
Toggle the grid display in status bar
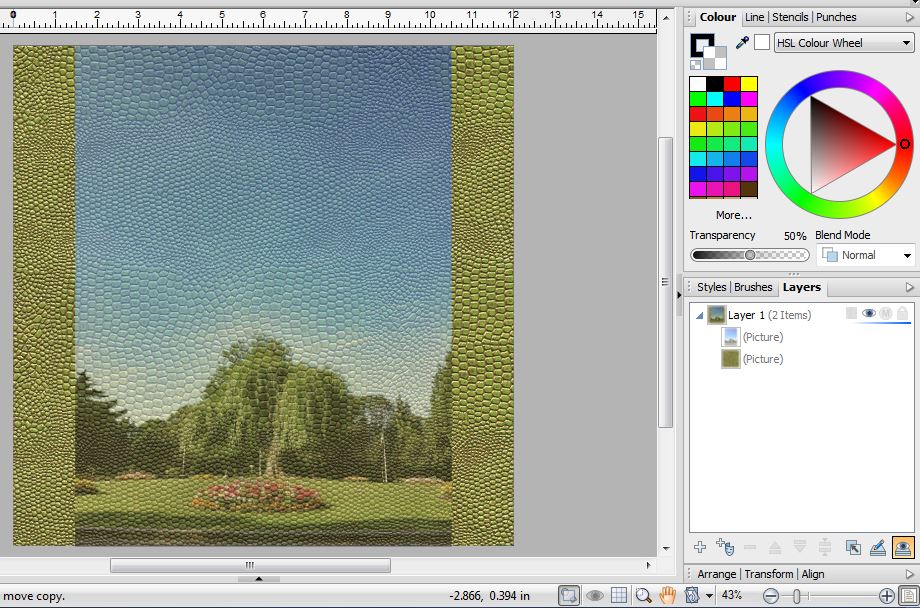(619, 596)
